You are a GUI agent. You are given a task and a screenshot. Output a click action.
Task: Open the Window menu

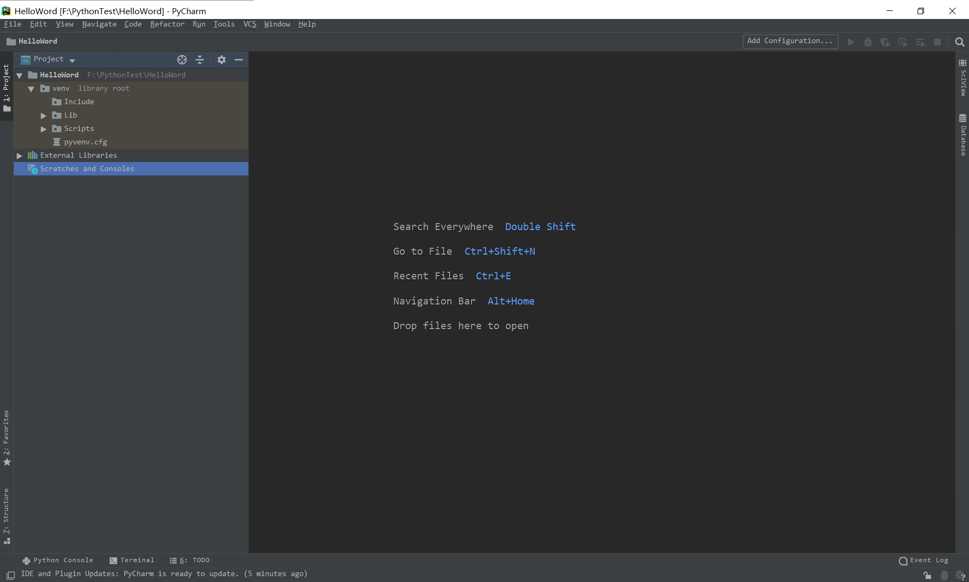[277, 24]
